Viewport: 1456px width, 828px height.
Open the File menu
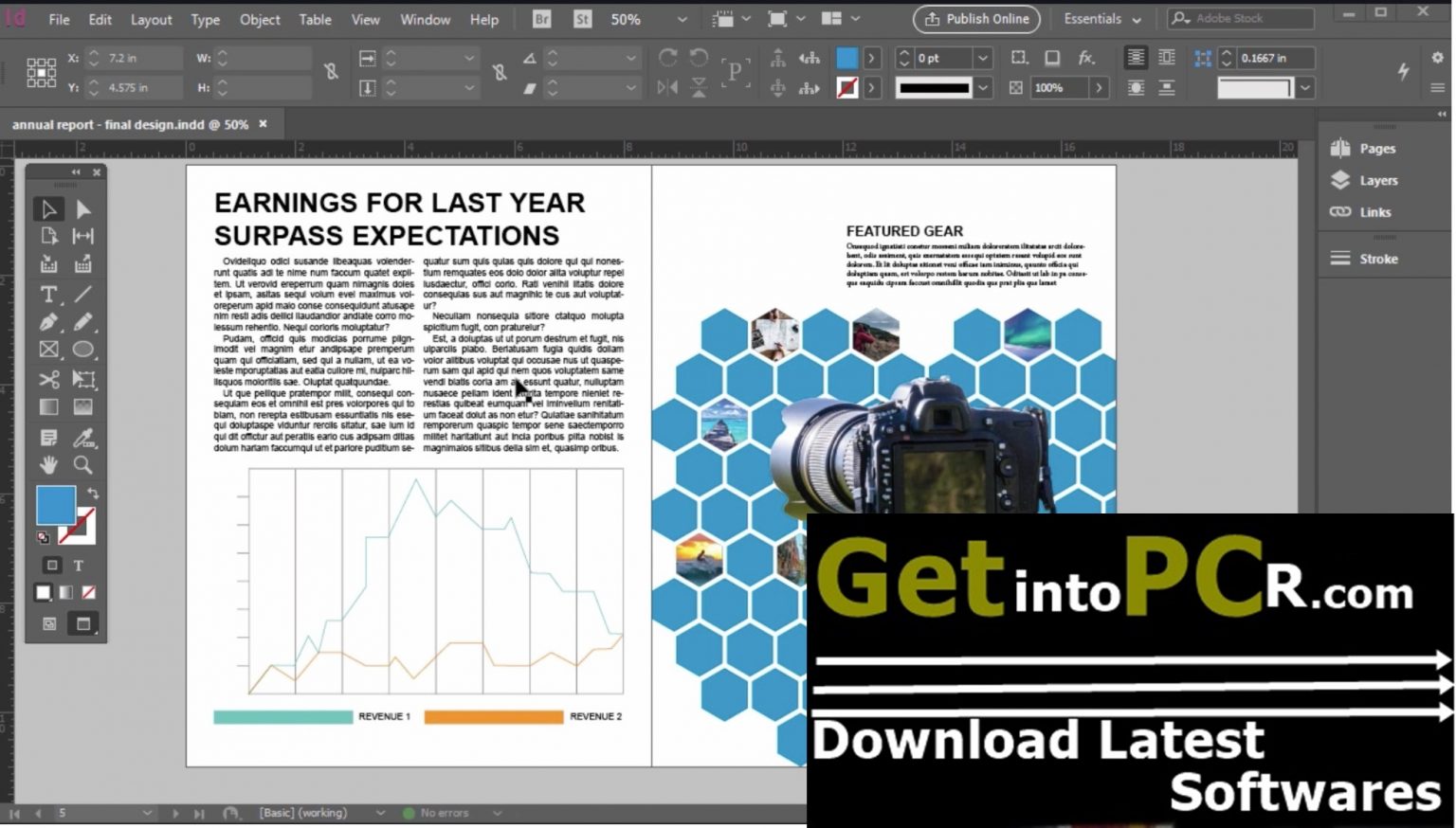coord(59,19)
